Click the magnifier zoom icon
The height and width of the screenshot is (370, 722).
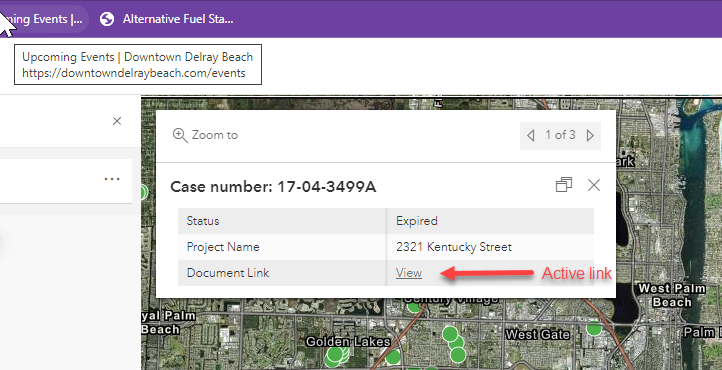click(x=180, y=135)
